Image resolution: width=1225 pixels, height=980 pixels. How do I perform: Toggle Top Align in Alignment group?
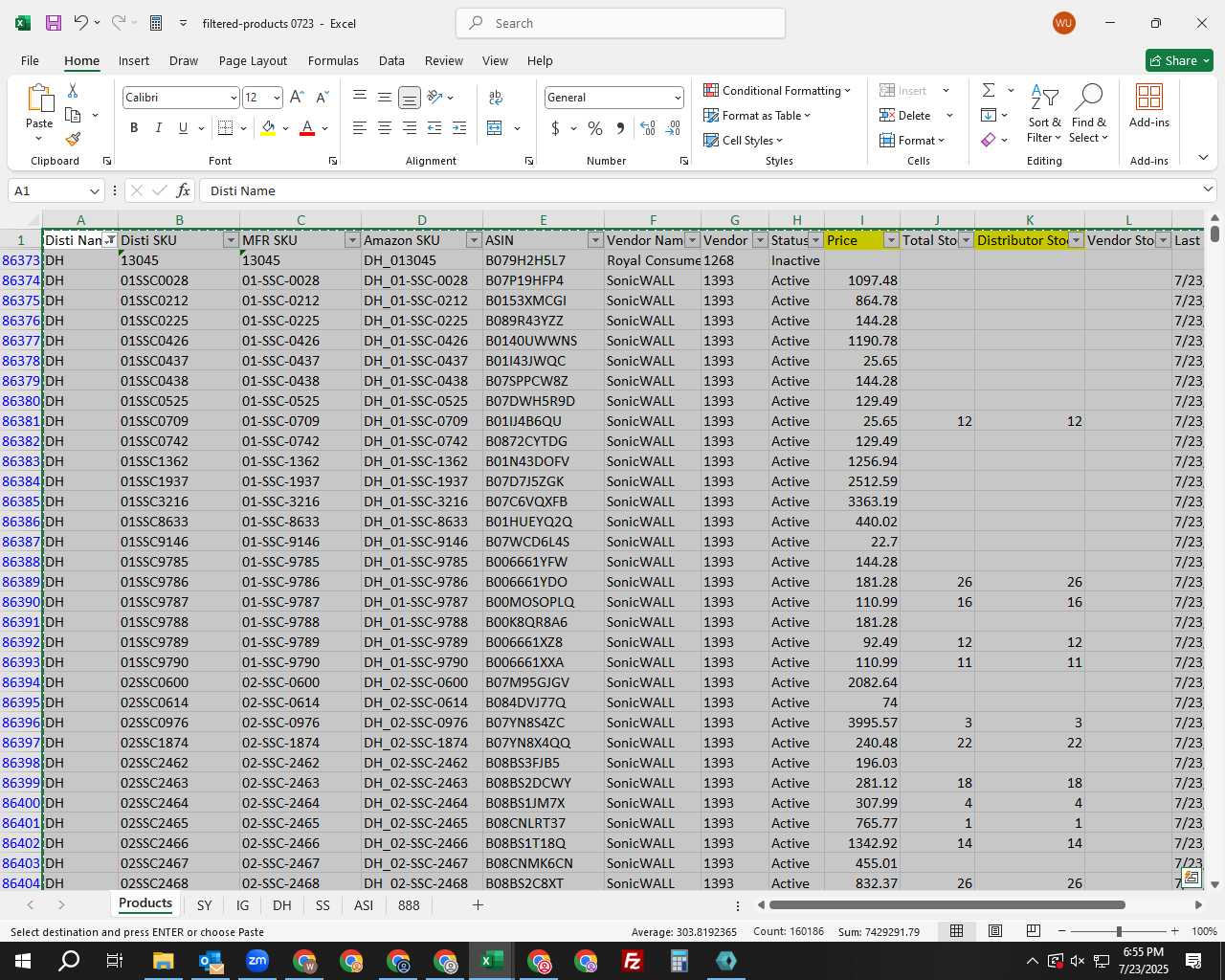click(360, 98)
